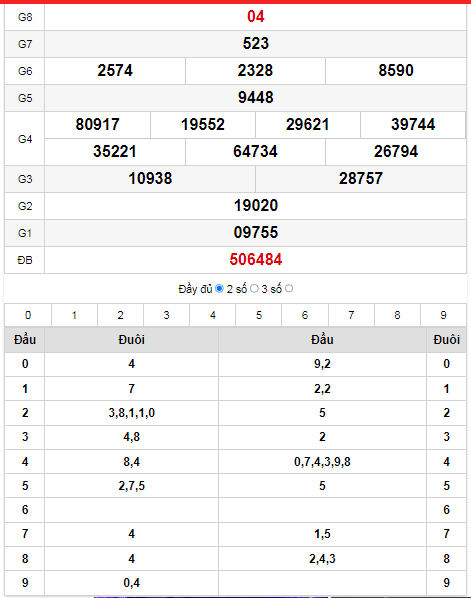Click digit filter tab 1
Viewport: 471px width, 598px height.
coord(74,315)
